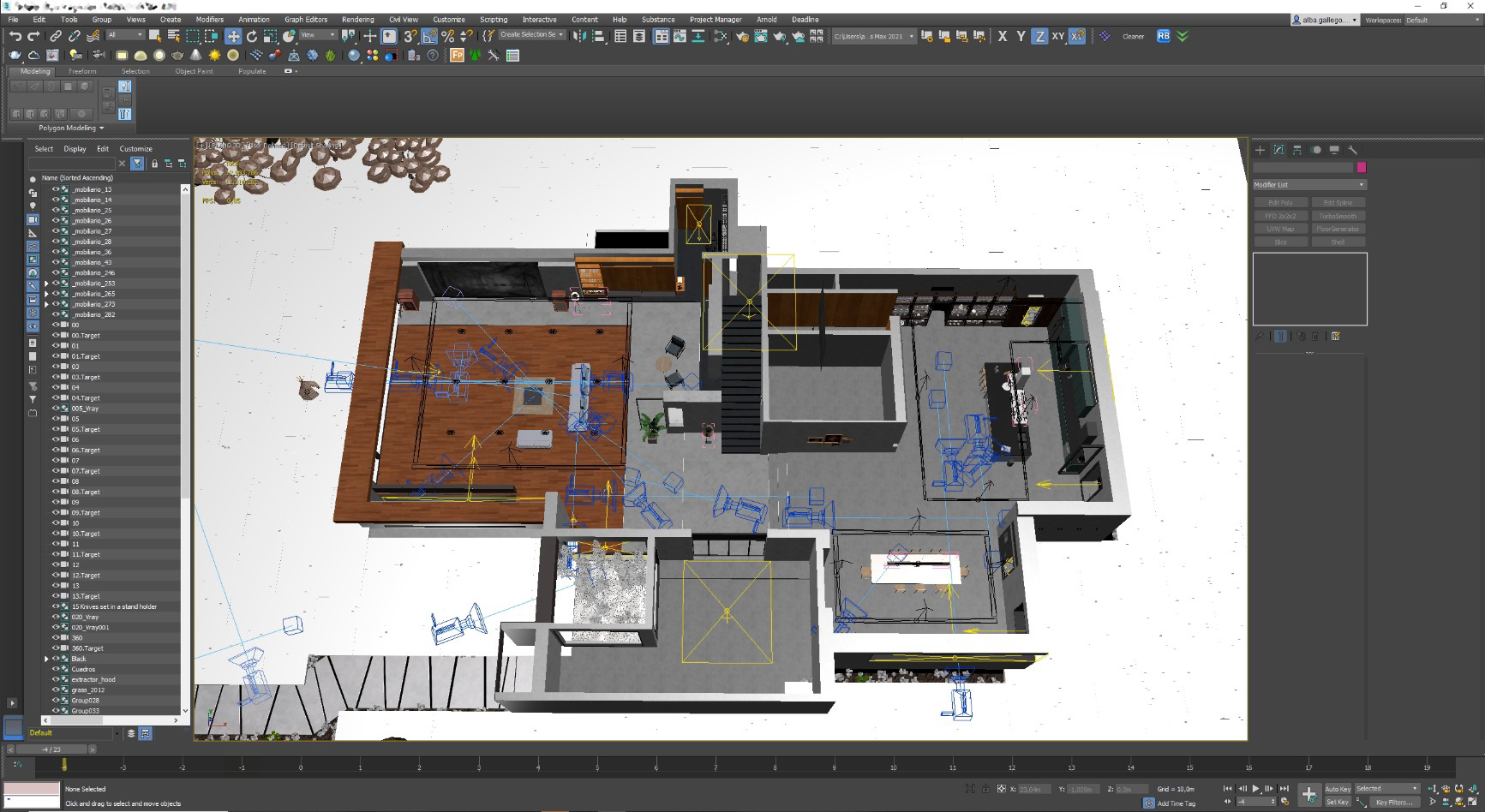Go to the end frame
The image size is (1485, 812).
point(1284,788)
